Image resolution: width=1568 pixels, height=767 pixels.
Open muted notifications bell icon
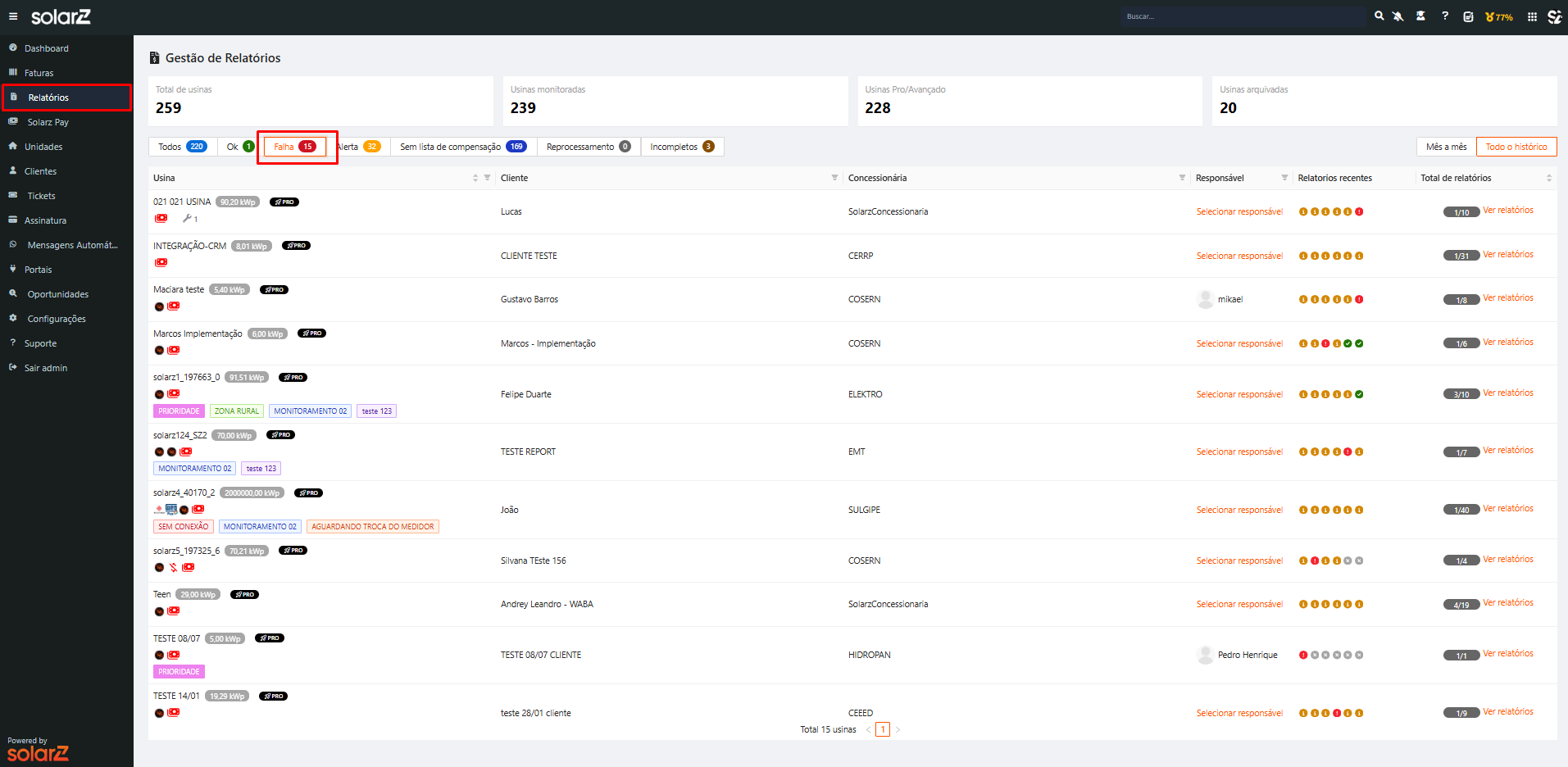[1398, 16]
